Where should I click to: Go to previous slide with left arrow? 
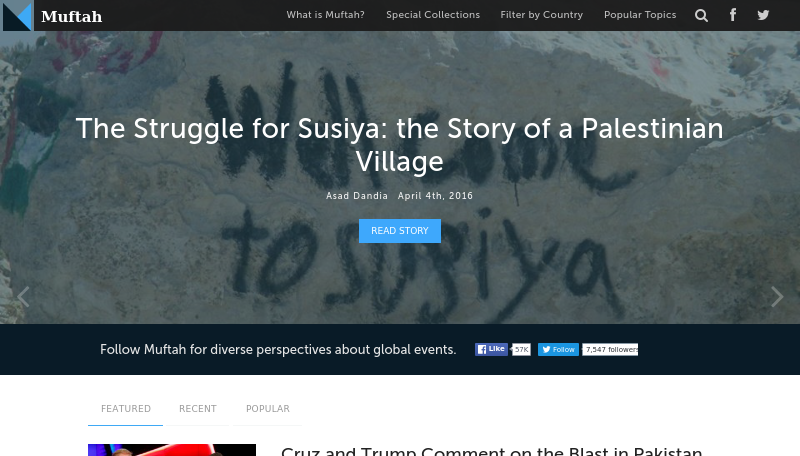click(23, 296)
